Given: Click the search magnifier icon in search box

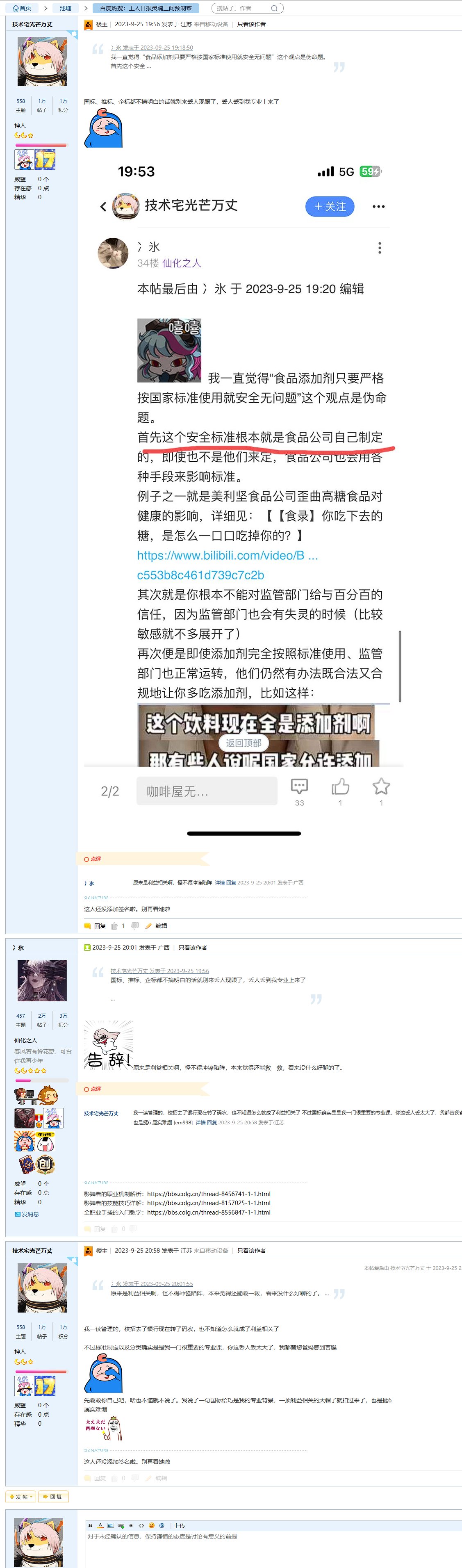Looking at the screenshot, I should tap(274, 9).
